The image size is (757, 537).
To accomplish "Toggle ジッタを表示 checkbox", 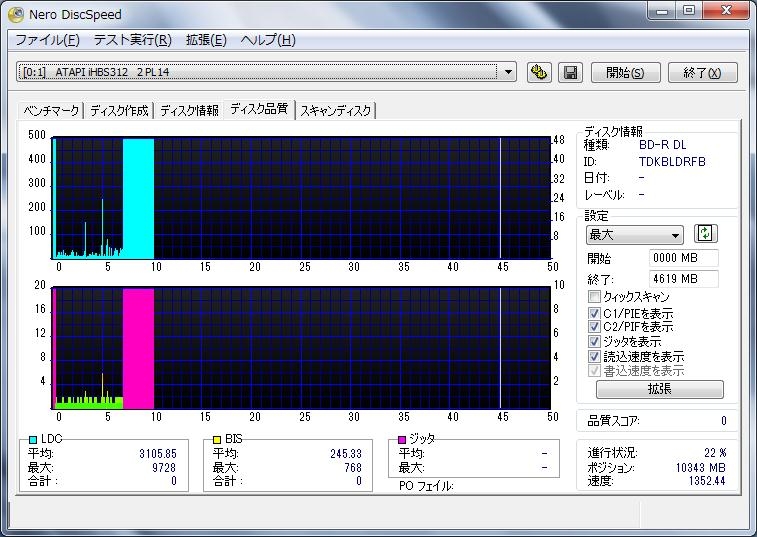I will click(594, 341).
